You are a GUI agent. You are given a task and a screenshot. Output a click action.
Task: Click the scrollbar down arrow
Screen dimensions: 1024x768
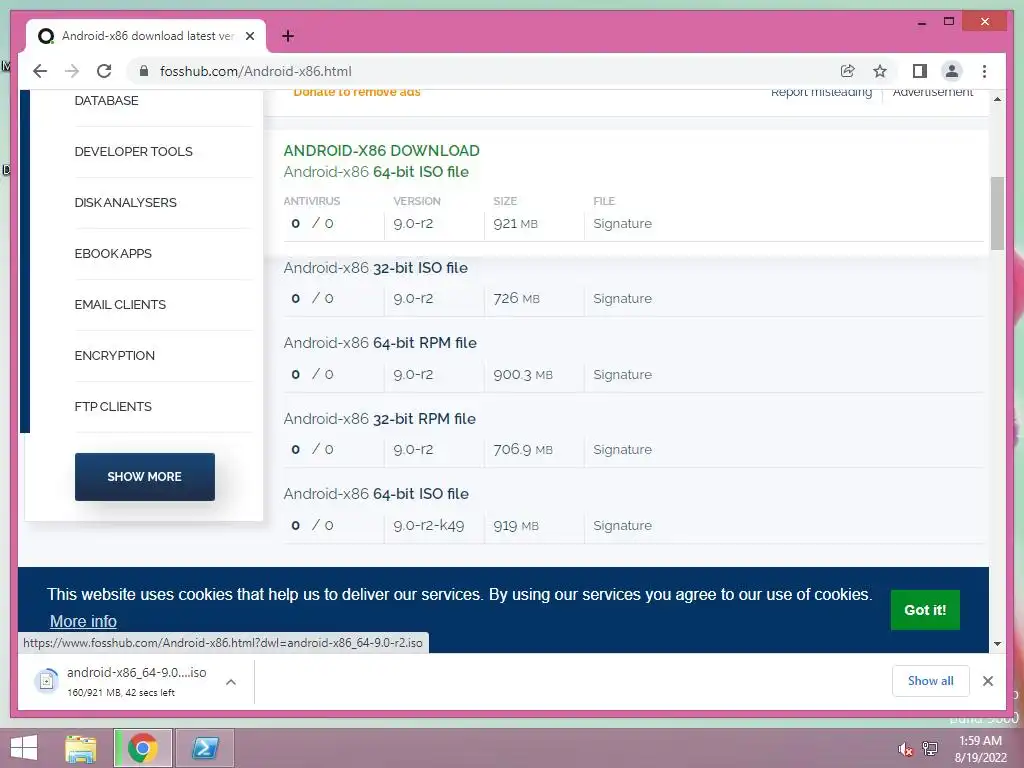997,644
